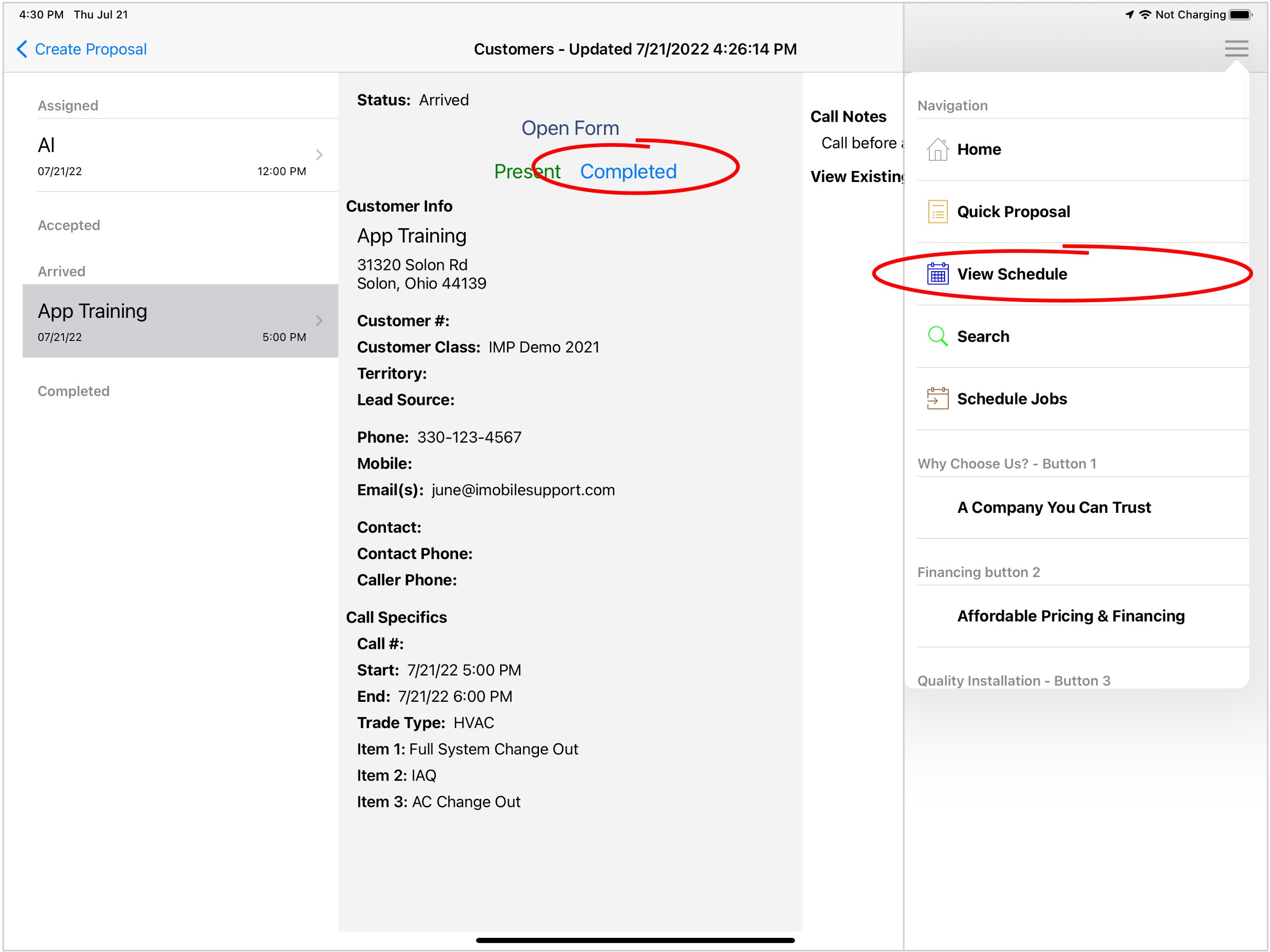Select Quick Proposal menu item
This screenshot has width=1270, height=952.
[1083, 212]
